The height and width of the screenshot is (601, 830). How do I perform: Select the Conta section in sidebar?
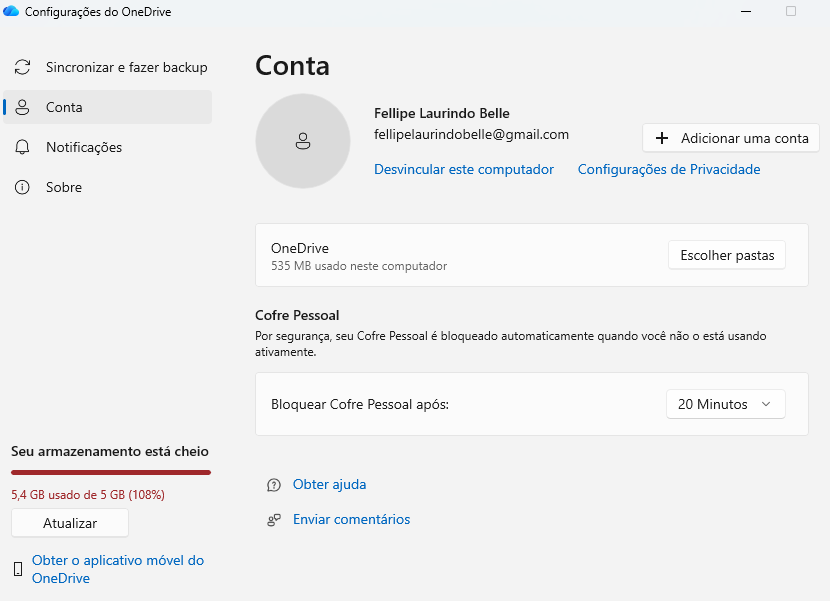(x=107, y=107)
